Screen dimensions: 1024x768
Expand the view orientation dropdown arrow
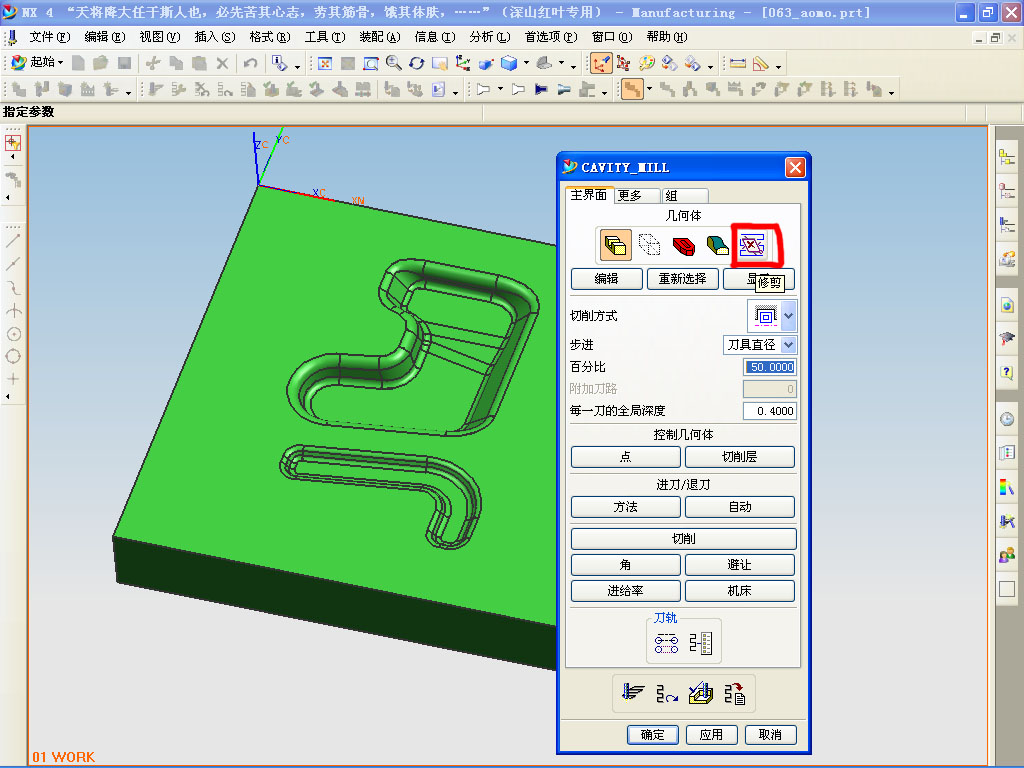[x=562, y=64]
